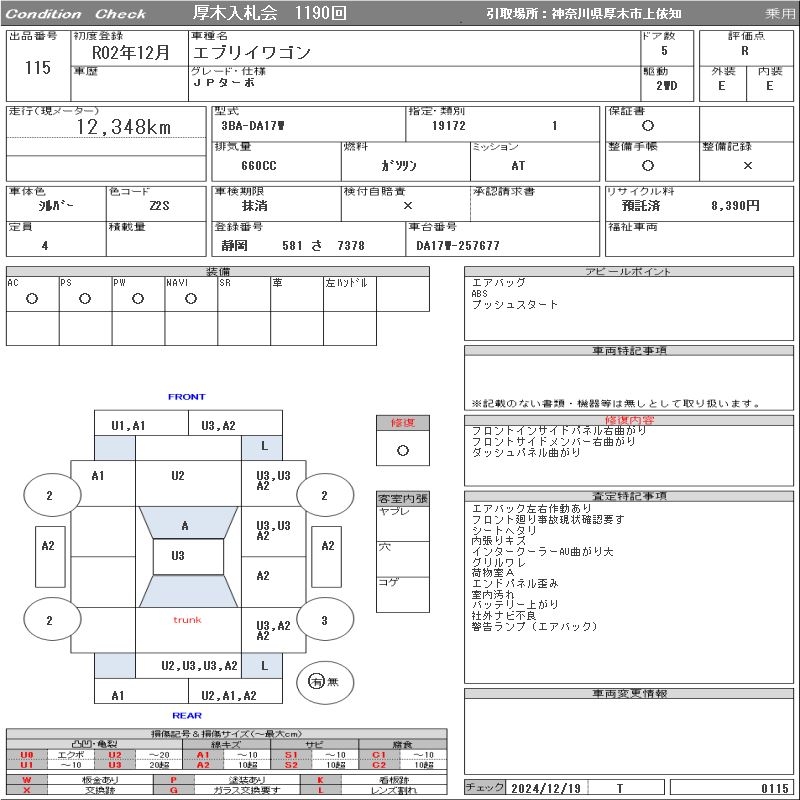Click the 乗用 label in top header

tap(780, 14)
